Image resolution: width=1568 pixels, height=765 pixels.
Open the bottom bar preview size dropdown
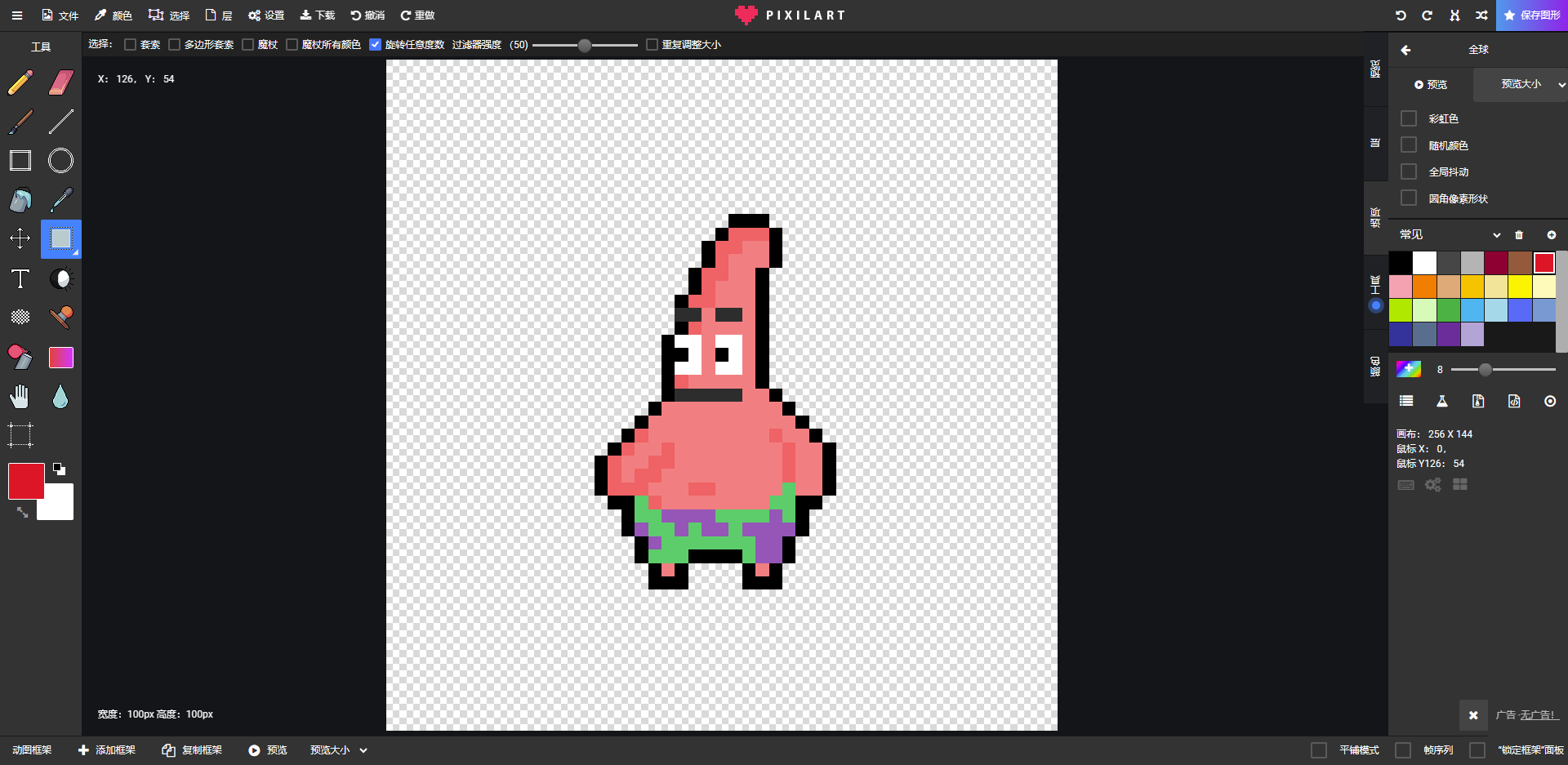338,750
